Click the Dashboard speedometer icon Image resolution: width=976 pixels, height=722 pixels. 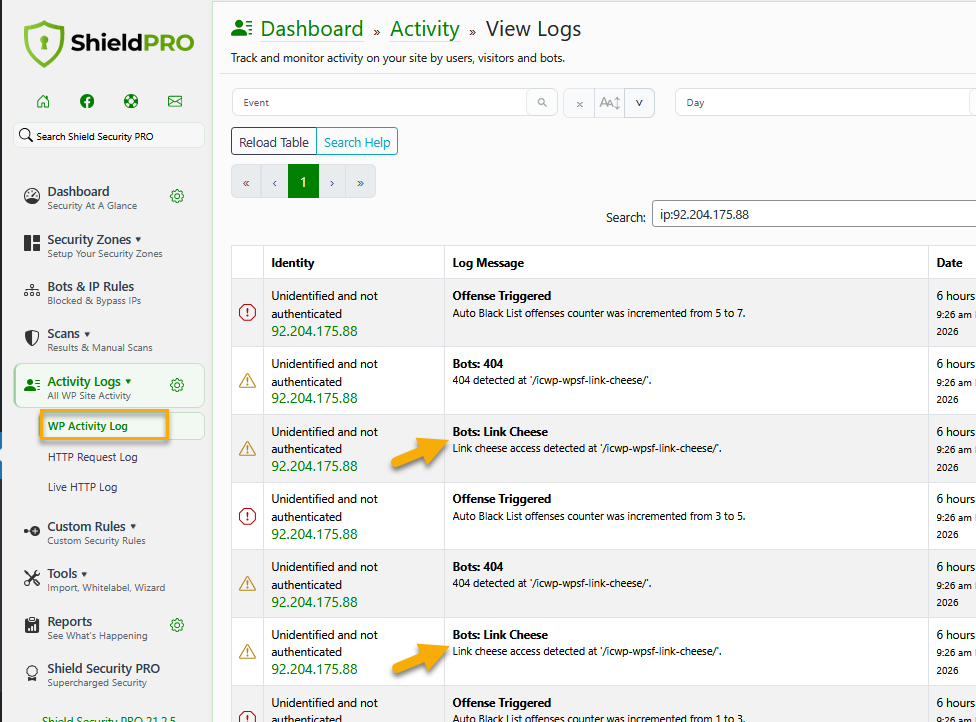32,197
